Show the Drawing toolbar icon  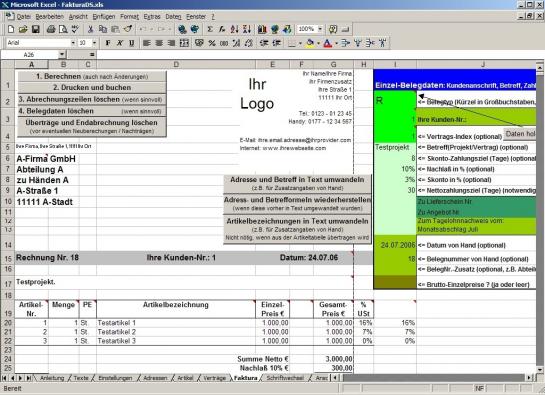pos(287,29)
